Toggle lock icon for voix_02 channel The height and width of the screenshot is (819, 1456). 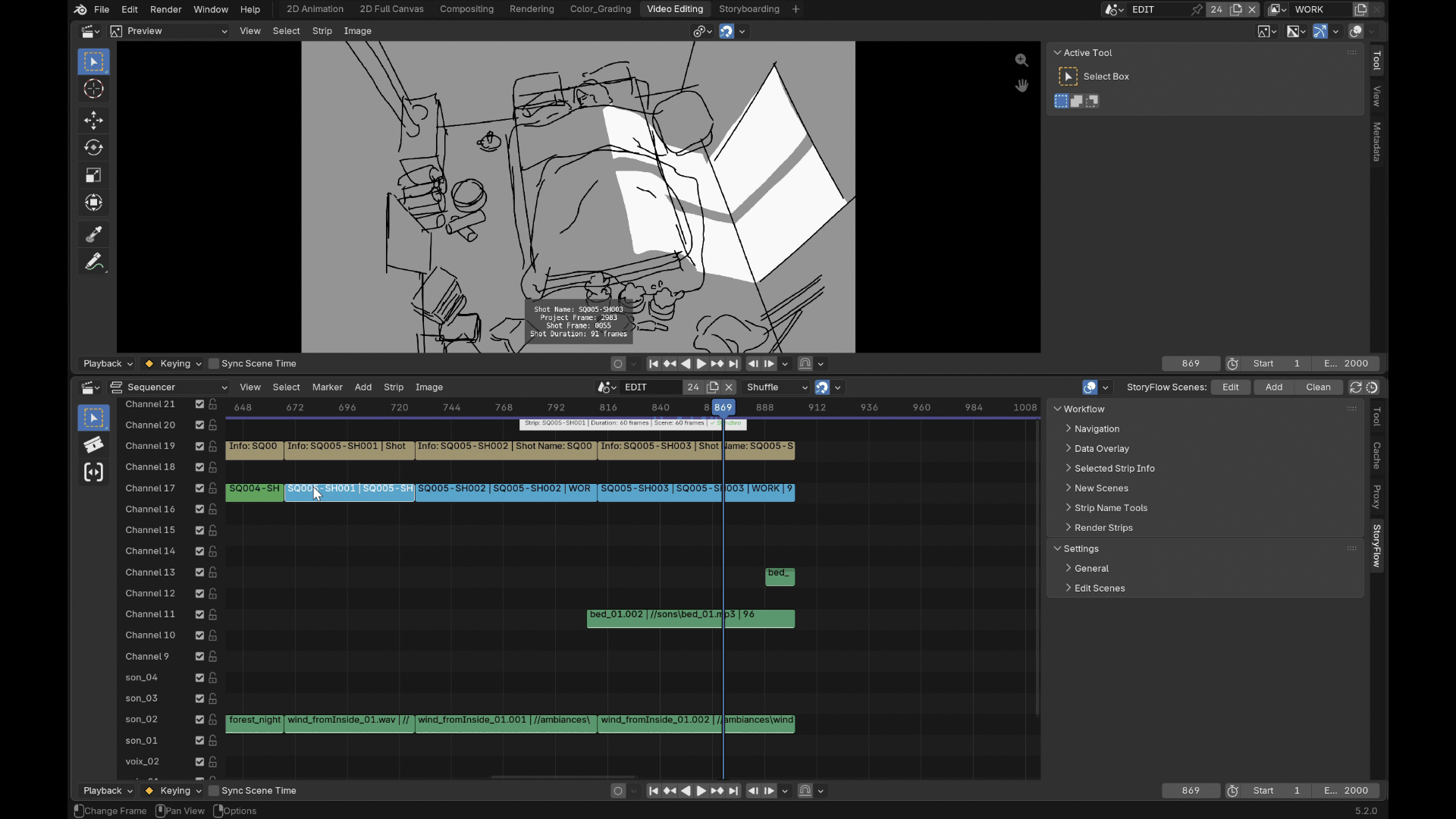coord(213,761)
